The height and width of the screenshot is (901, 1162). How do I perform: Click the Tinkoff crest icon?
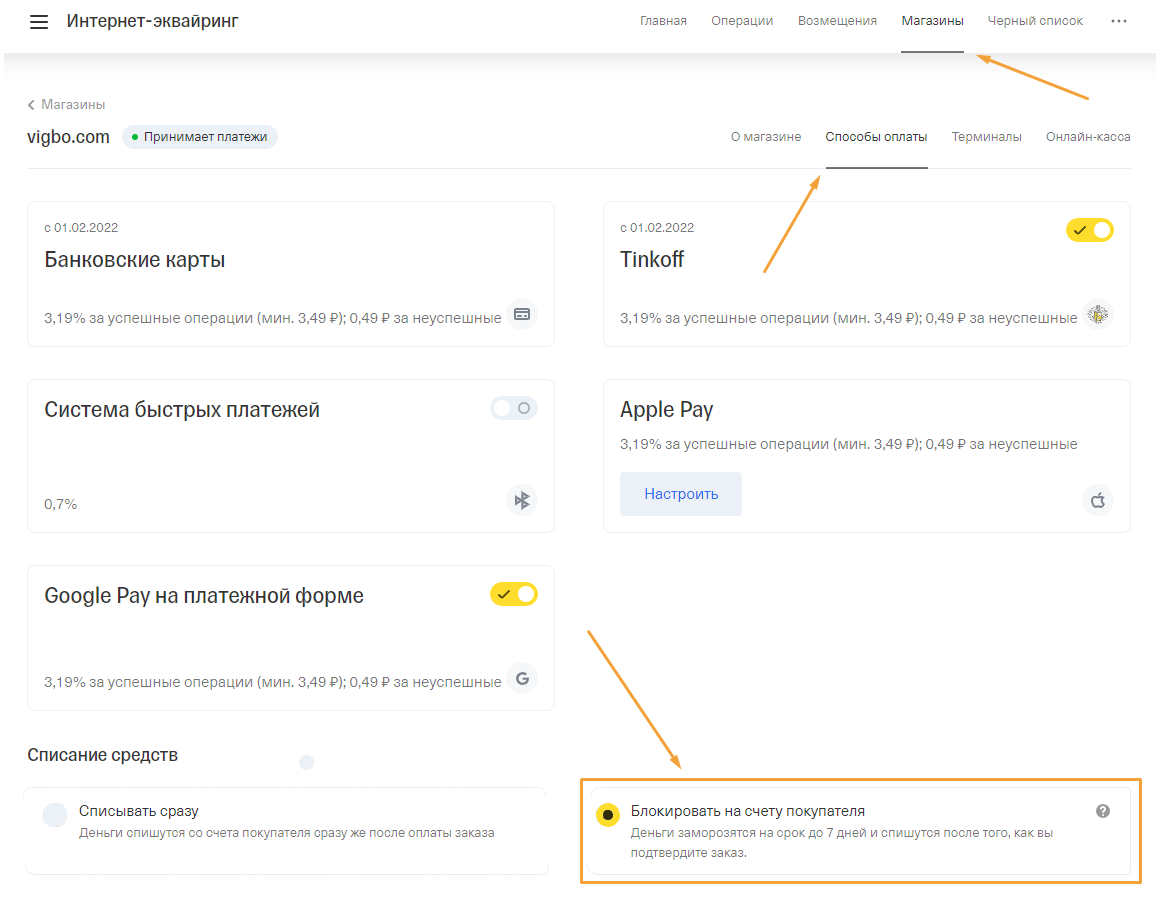click(1098, 314)
